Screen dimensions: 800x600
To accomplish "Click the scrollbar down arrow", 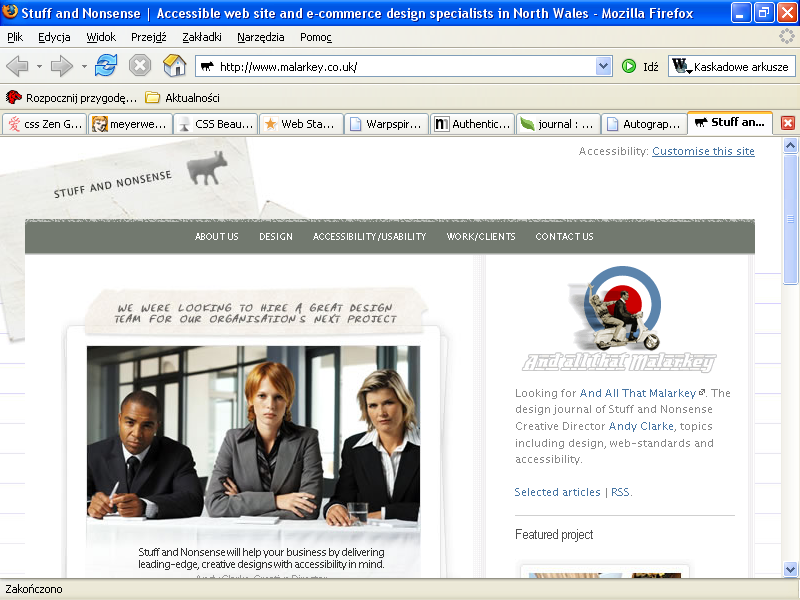I will (790, 568).
